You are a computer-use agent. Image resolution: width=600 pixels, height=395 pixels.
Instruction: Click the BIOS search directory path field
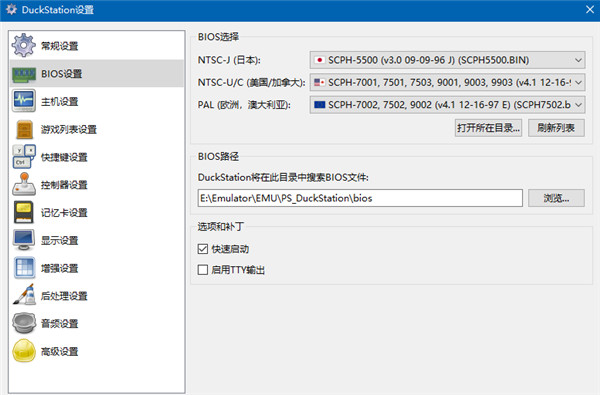pyautogui.click(x=360, y=198)
